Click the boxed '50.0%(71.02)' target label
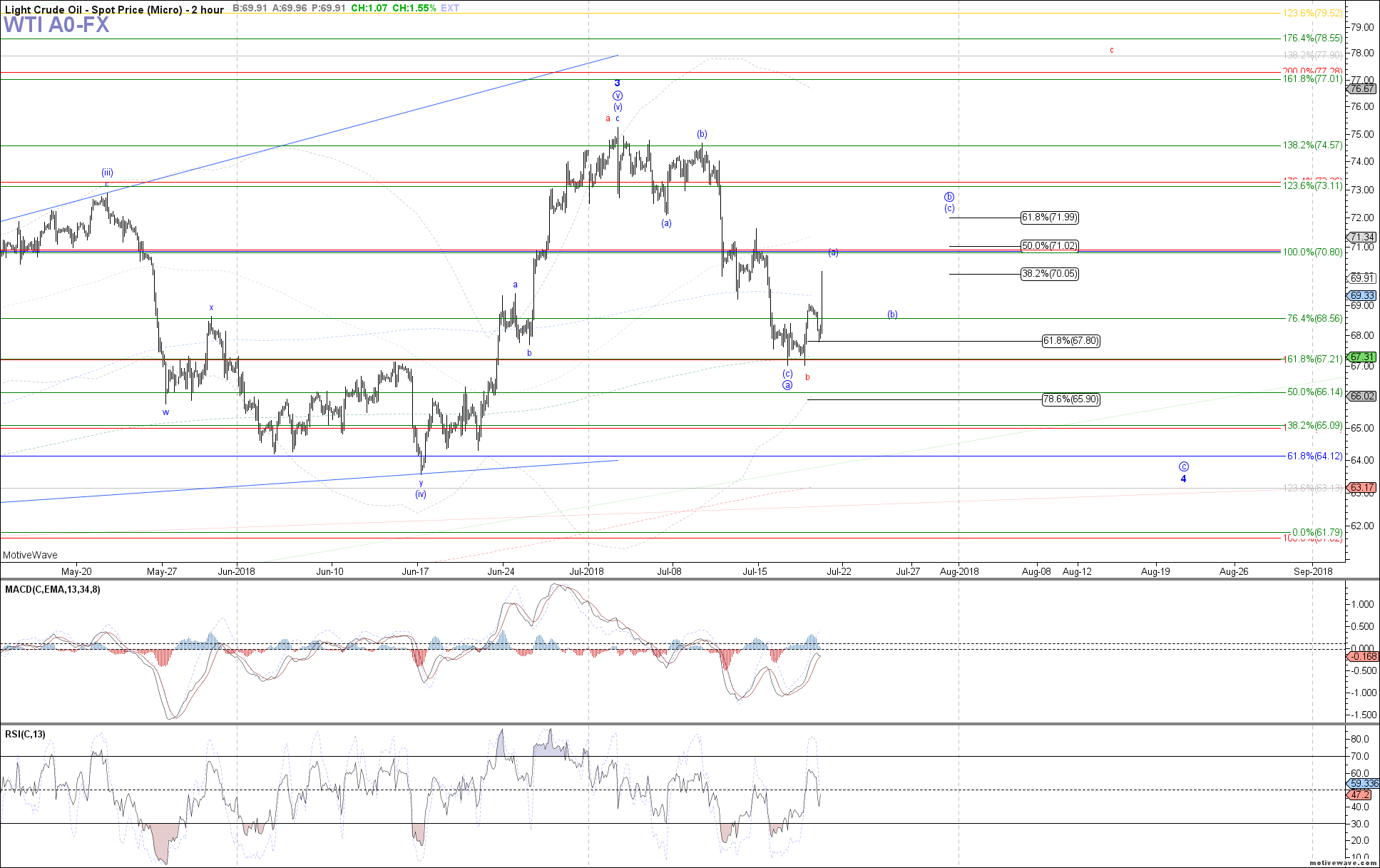Screen dimensions: 1380x868 tap(1050, 246)
